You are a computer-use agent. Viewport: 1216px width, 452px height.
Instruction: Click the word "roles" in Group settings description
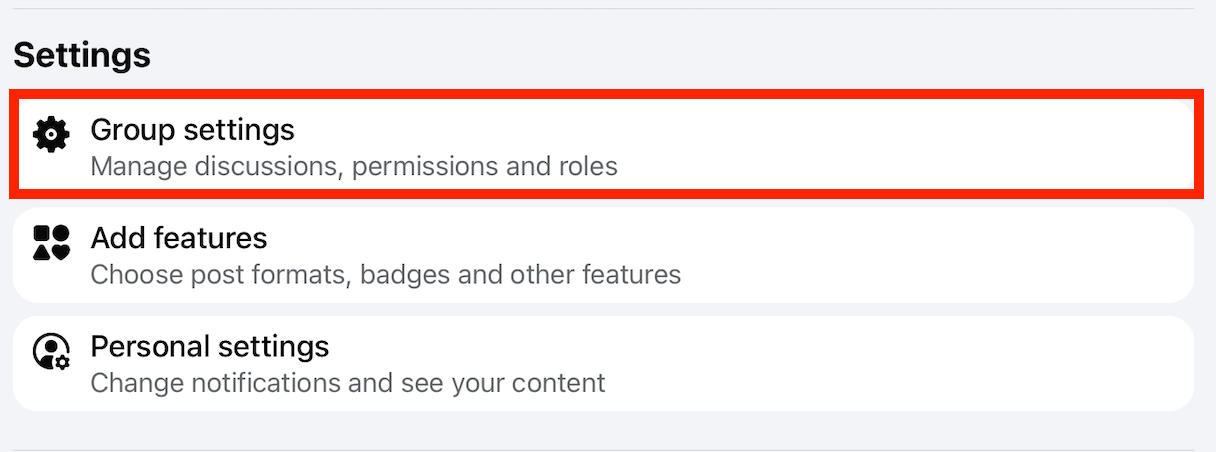coord(584,166)
